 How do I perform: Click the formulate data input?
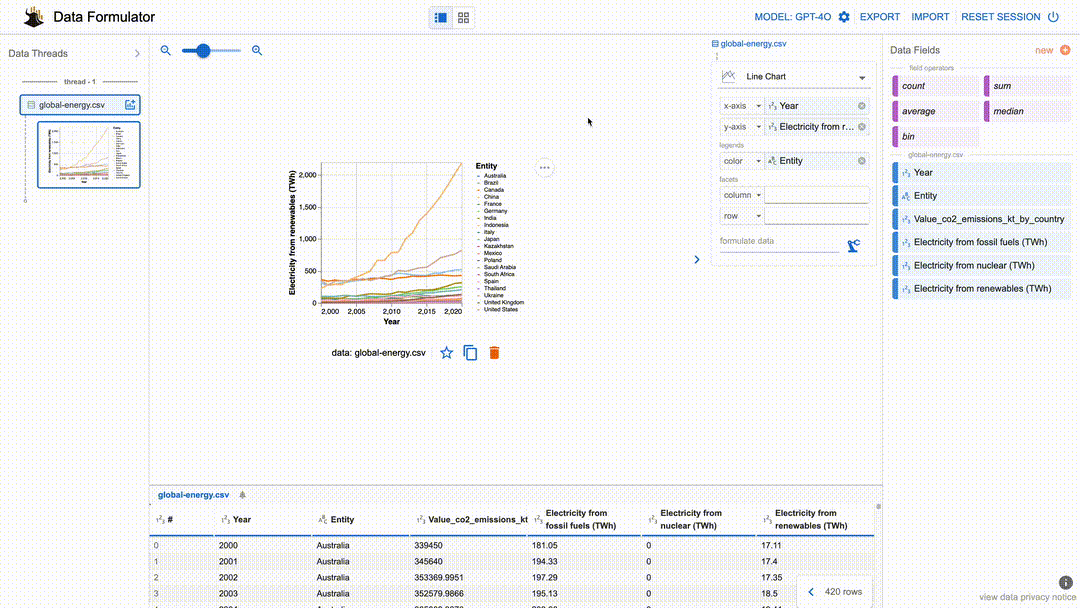tap(780, 242)
